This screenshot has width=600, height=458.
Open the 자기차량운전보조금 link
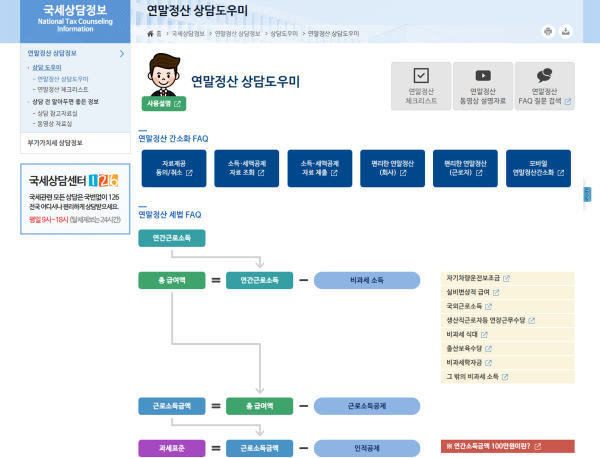(478, 278)
